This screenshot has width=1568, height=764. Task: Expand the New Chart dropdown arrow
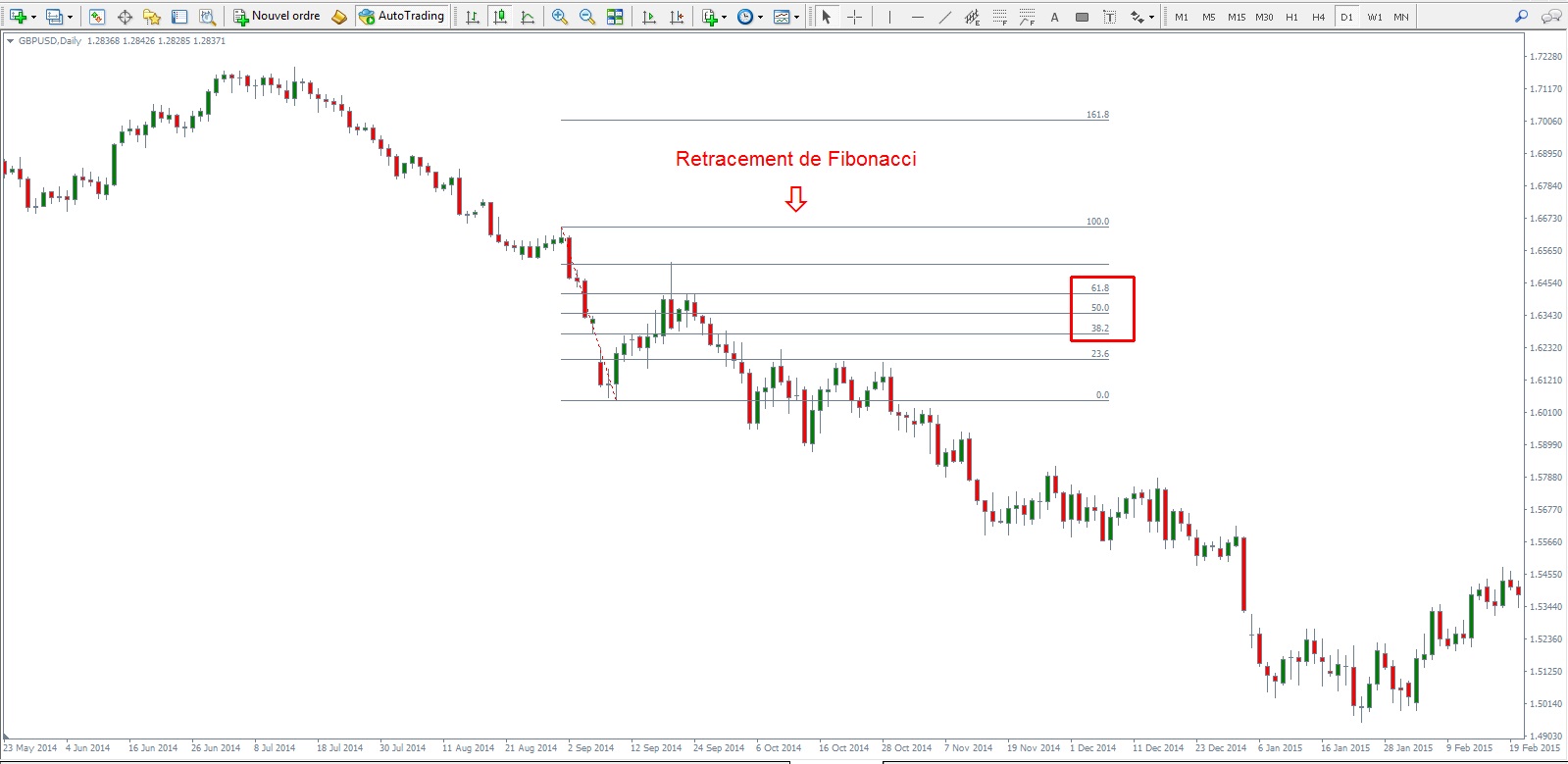click(x=33, y=17)
